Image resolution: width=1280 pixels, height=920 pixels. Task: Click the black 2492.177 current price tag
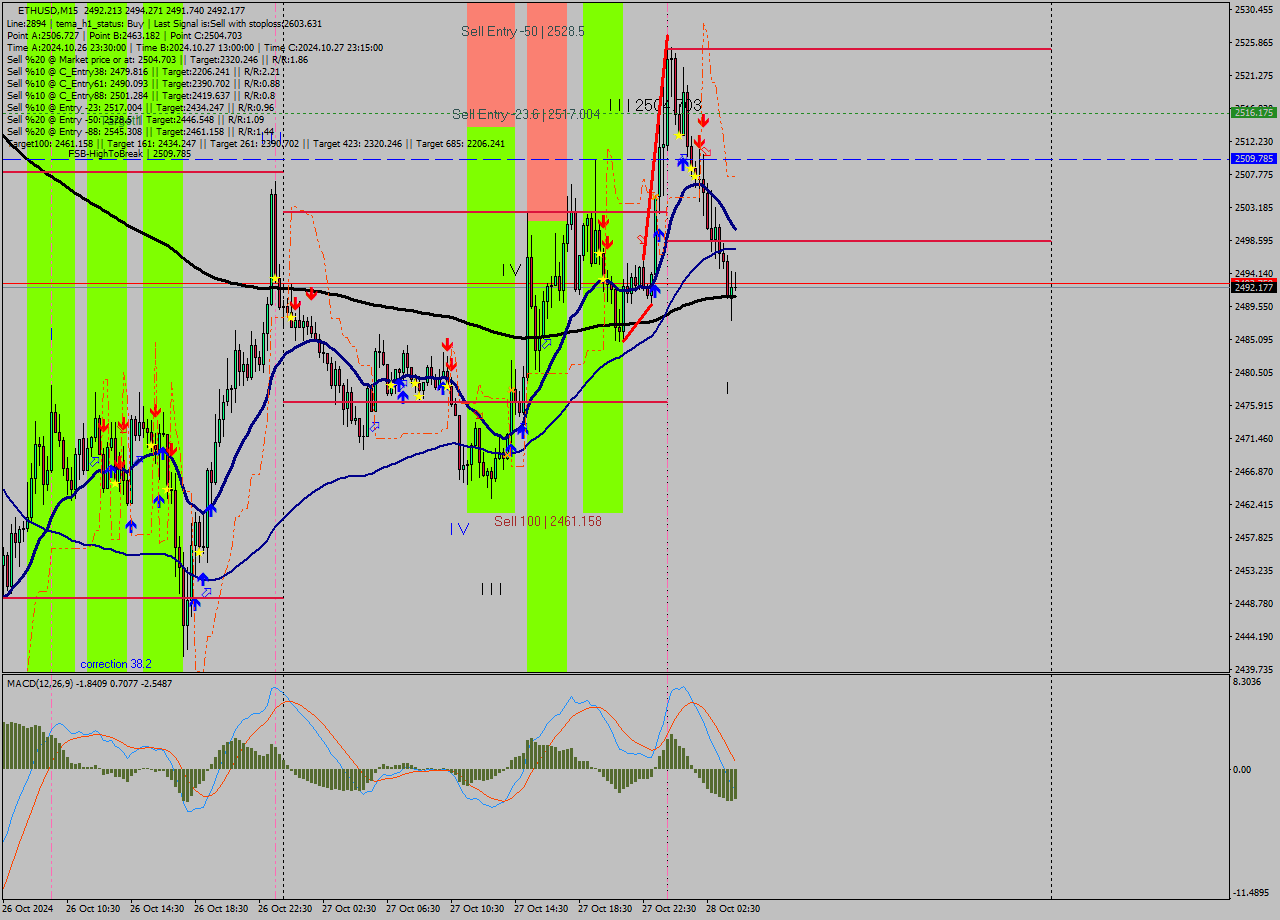(1254, 287)
